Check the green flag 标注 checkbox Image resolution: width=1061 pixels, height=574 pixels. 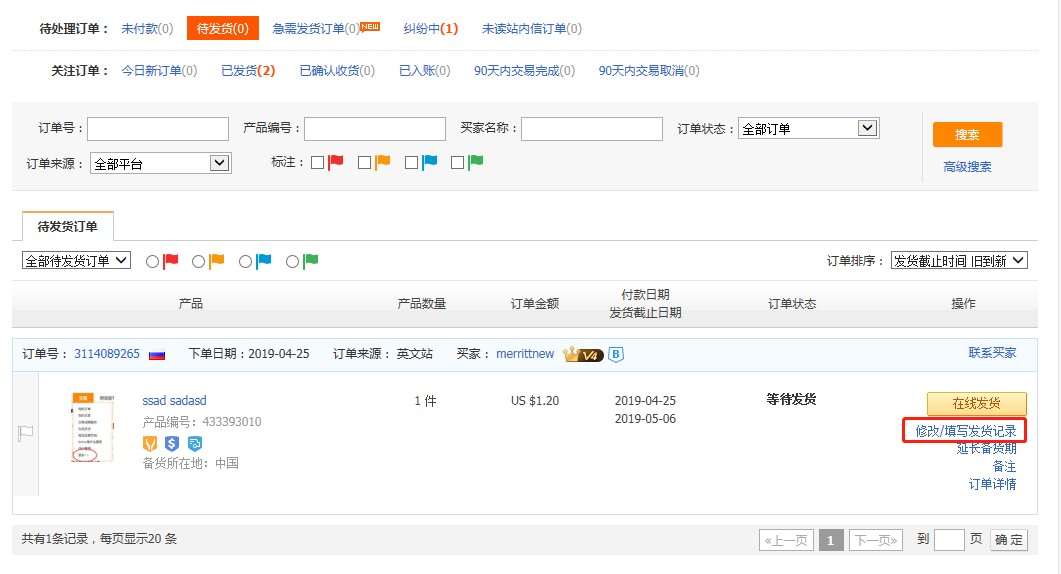[x=457, y=163]
